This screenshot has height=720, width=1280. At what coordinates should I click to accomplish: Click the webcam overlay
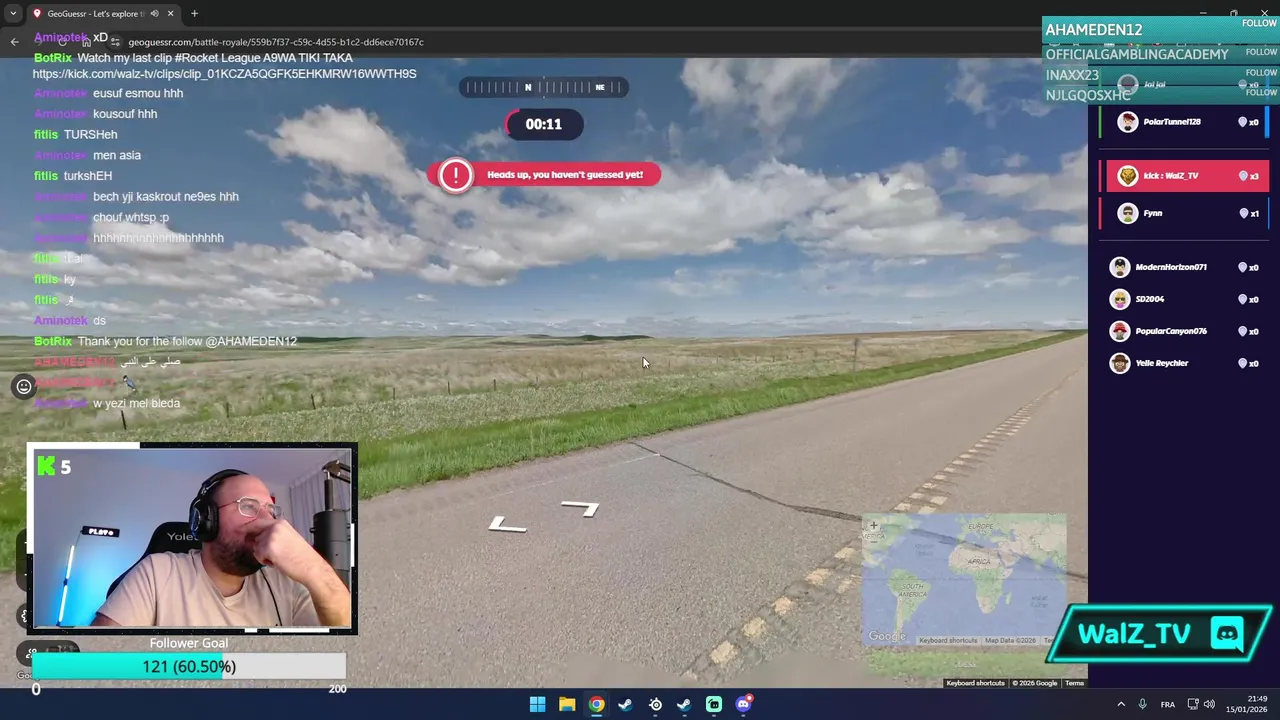coord(192,538)
